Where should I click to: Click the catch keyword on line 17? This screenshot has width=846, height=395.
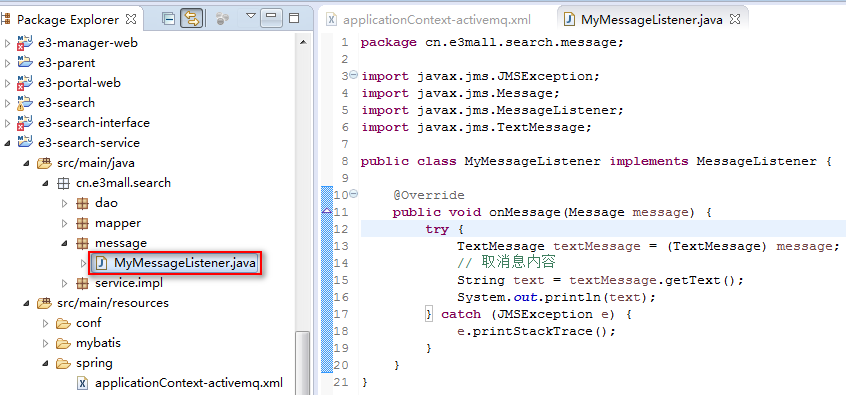pyautogui.click(x=461, y=314)
